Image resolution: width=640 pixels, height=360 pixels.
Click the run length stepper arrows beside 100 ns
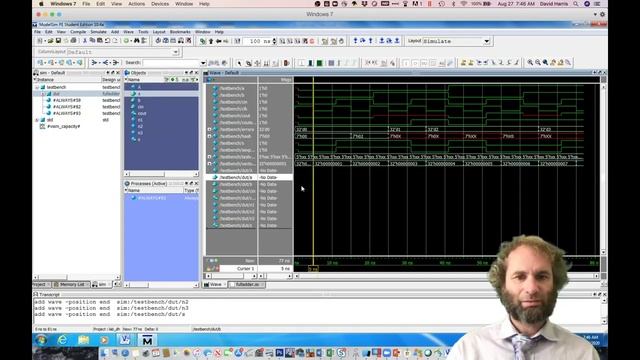[x=274, y=41]
